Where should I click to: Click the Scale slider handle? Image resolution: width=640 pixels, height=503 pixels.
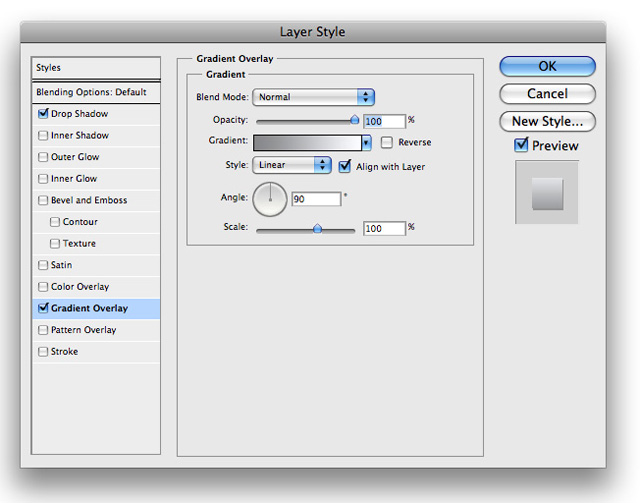tap(317, 229)
